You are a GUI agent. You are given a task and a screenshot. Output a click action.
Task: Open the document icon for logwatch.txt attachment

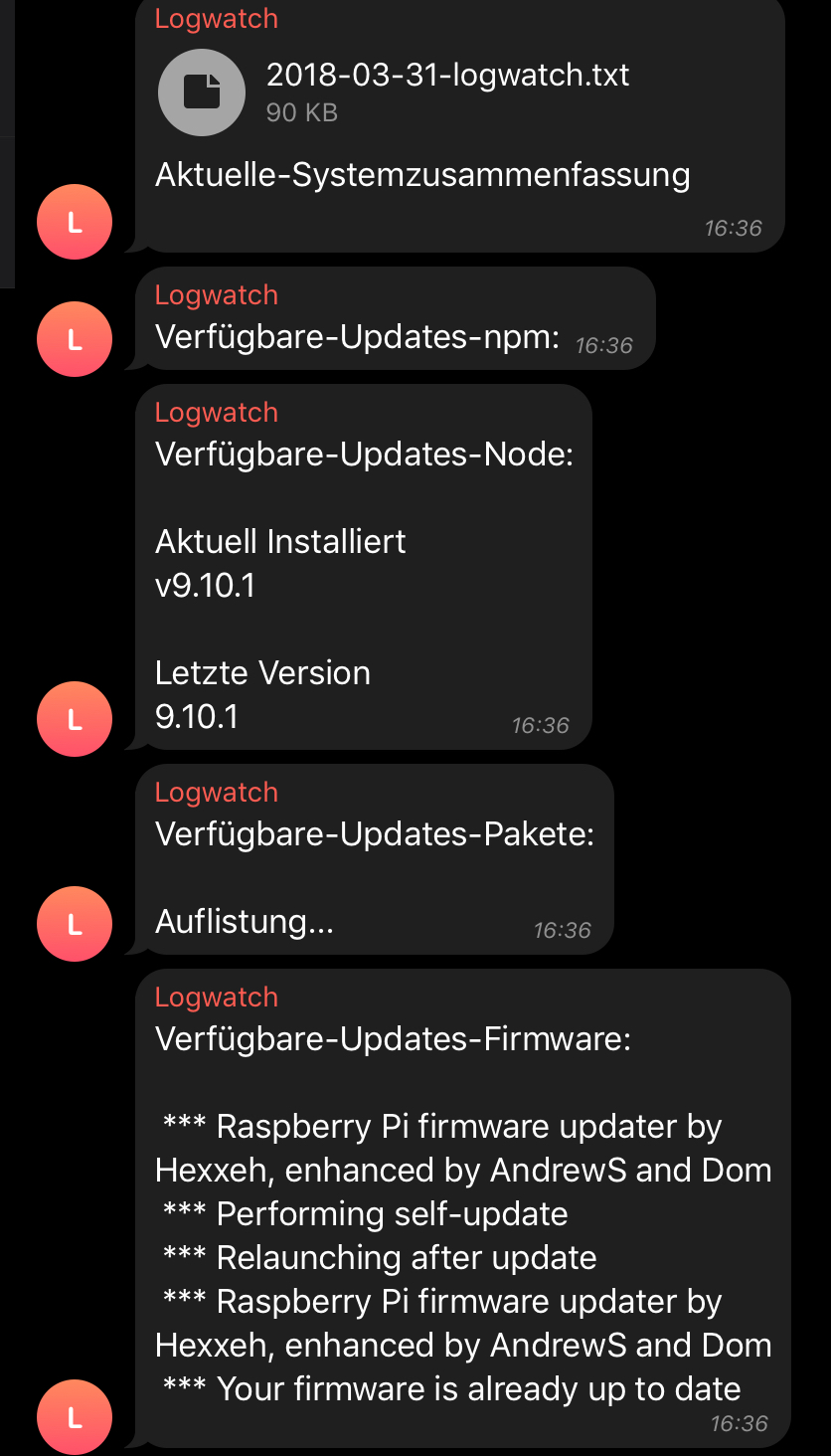tap(202, 92)
